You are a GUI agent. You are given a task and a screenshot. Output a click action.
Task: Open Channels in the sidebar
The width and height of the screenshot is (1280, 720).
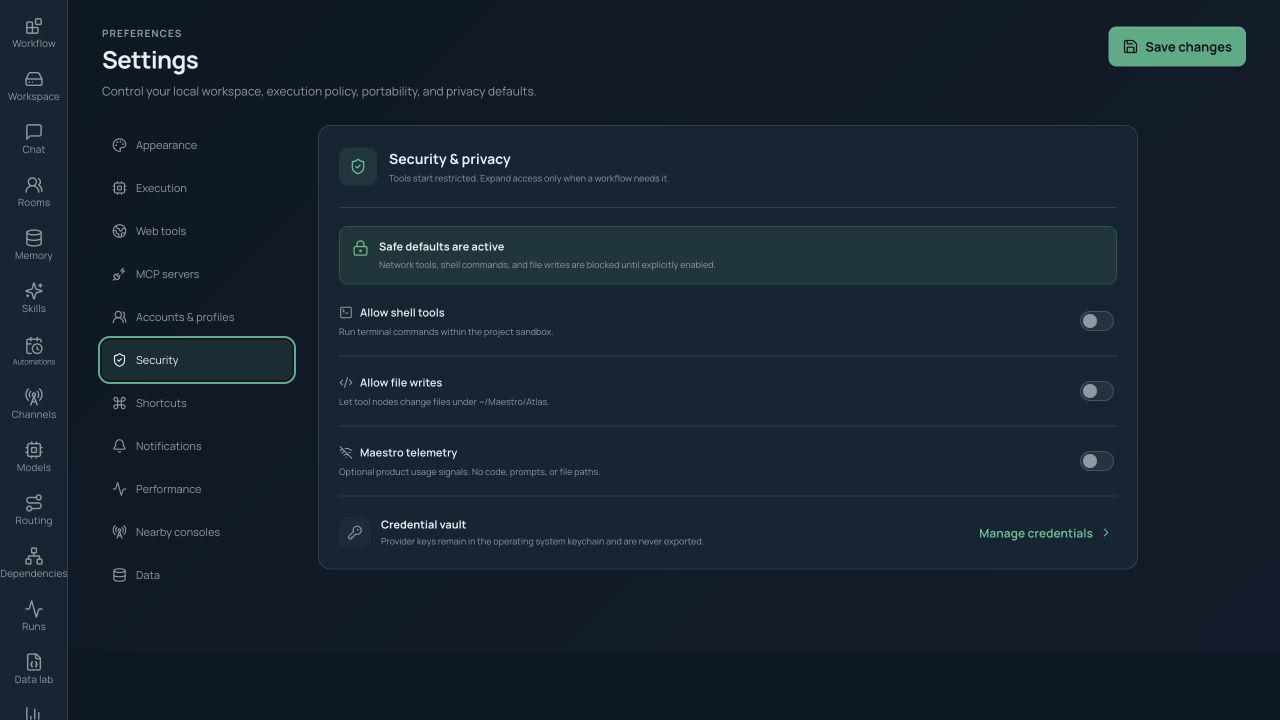click(x=33, y=404)
